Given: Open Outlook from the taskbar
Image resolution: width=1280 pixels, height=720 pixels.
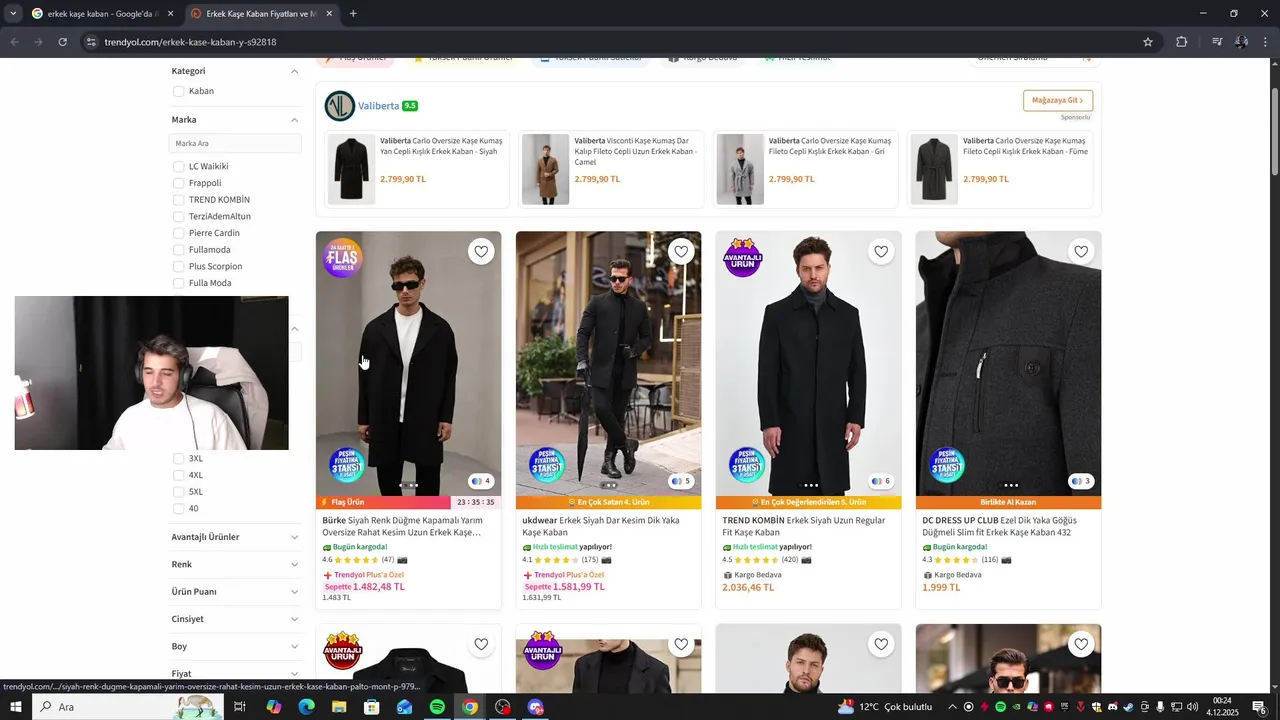Looking at the screenshot, I should tap(404, 707).
